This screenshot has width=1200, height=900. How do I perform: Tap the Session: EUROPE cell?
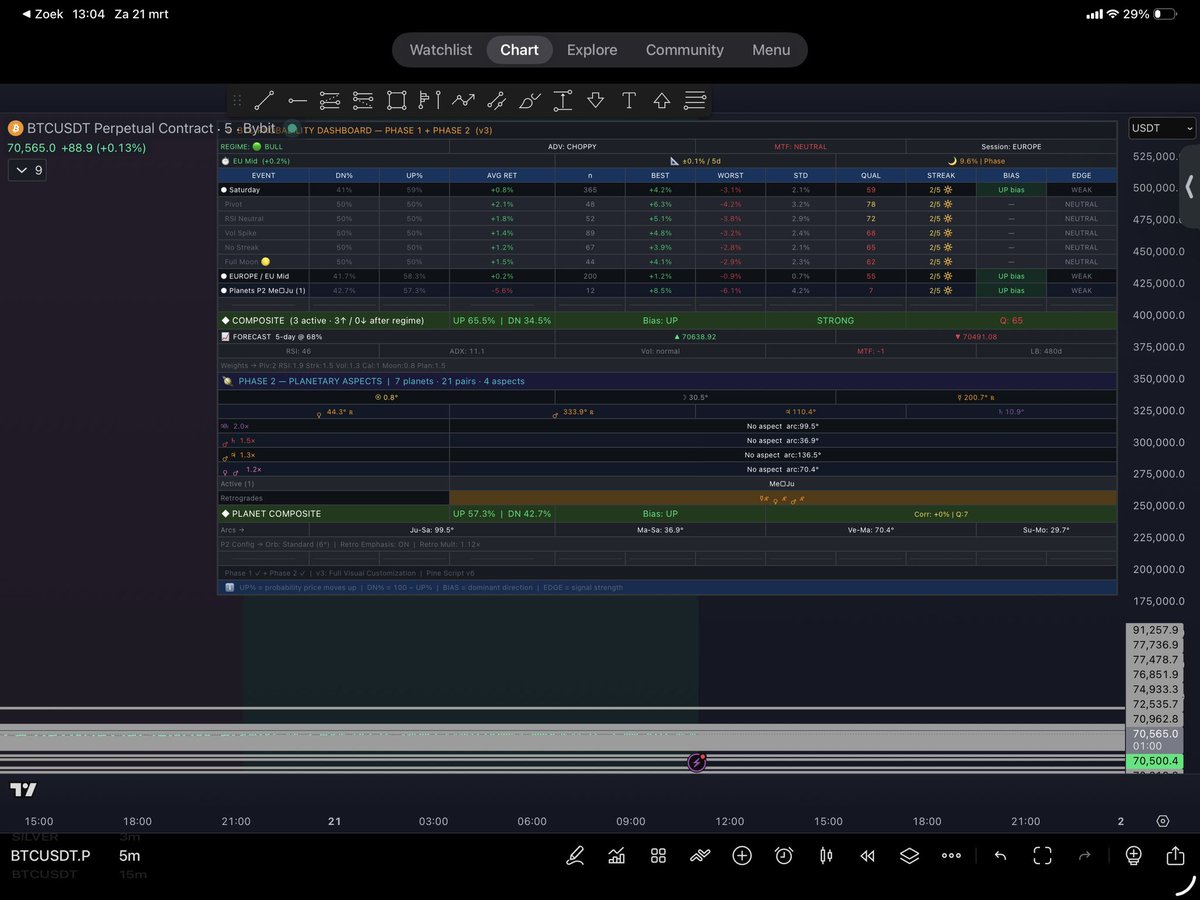click(x=1011, y=147)
